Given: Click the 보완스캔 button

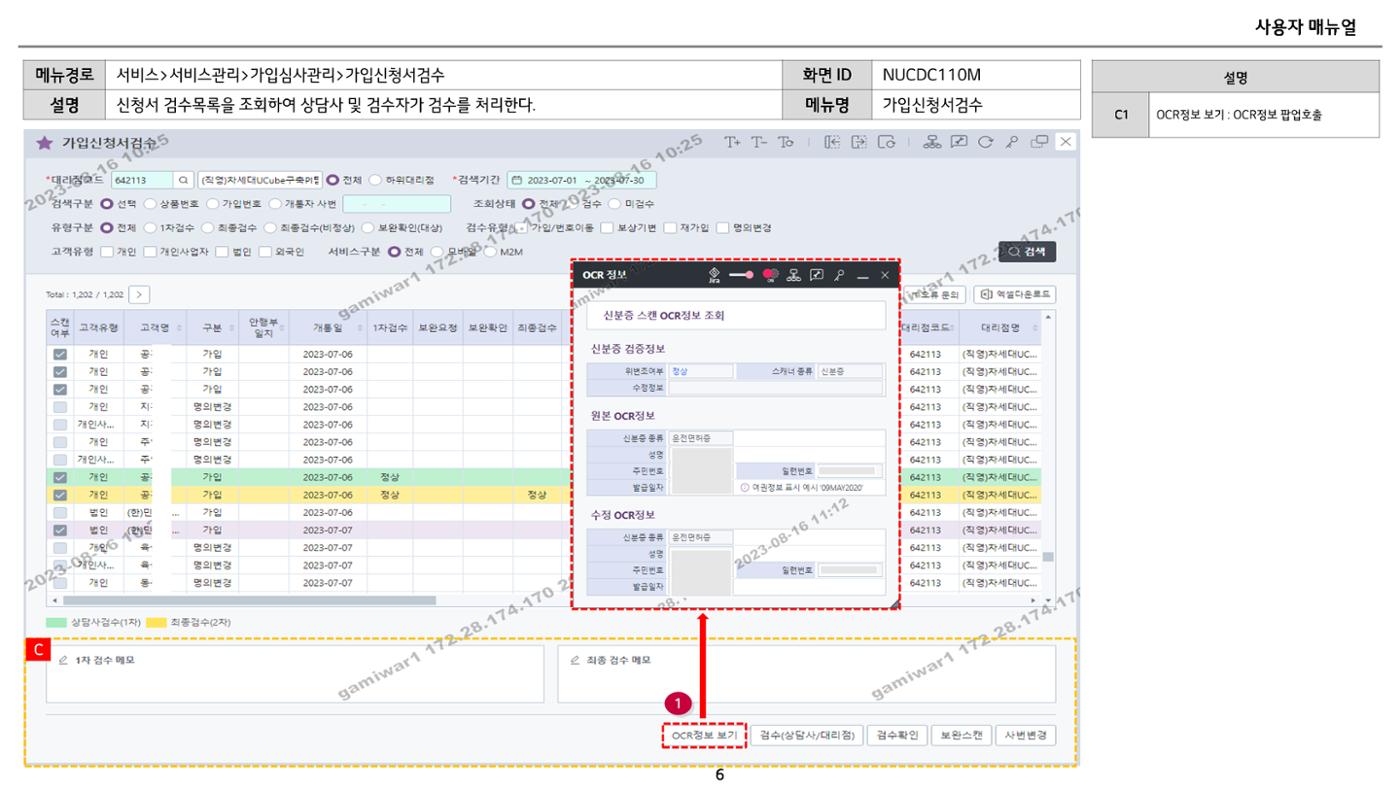Looking at the screenshot, I should (x=960, y=735).
